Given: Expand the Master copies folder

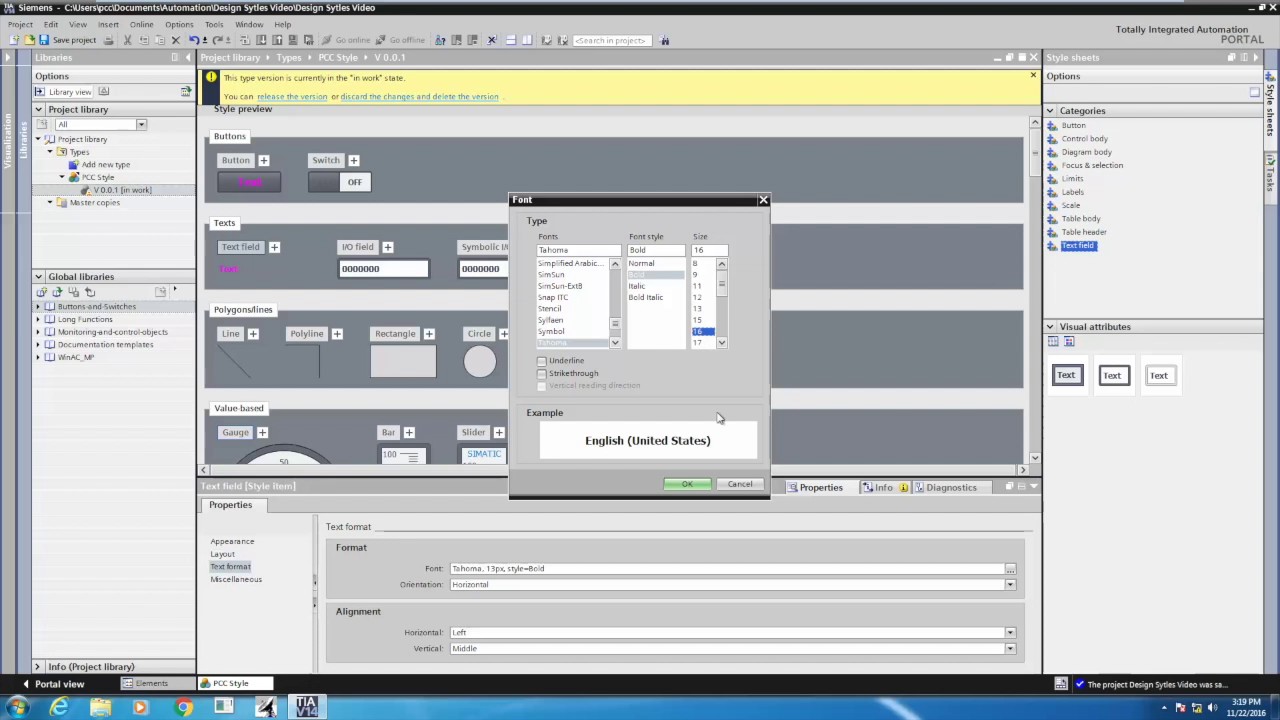Looking at the screenshot, I should pos(50,202).
